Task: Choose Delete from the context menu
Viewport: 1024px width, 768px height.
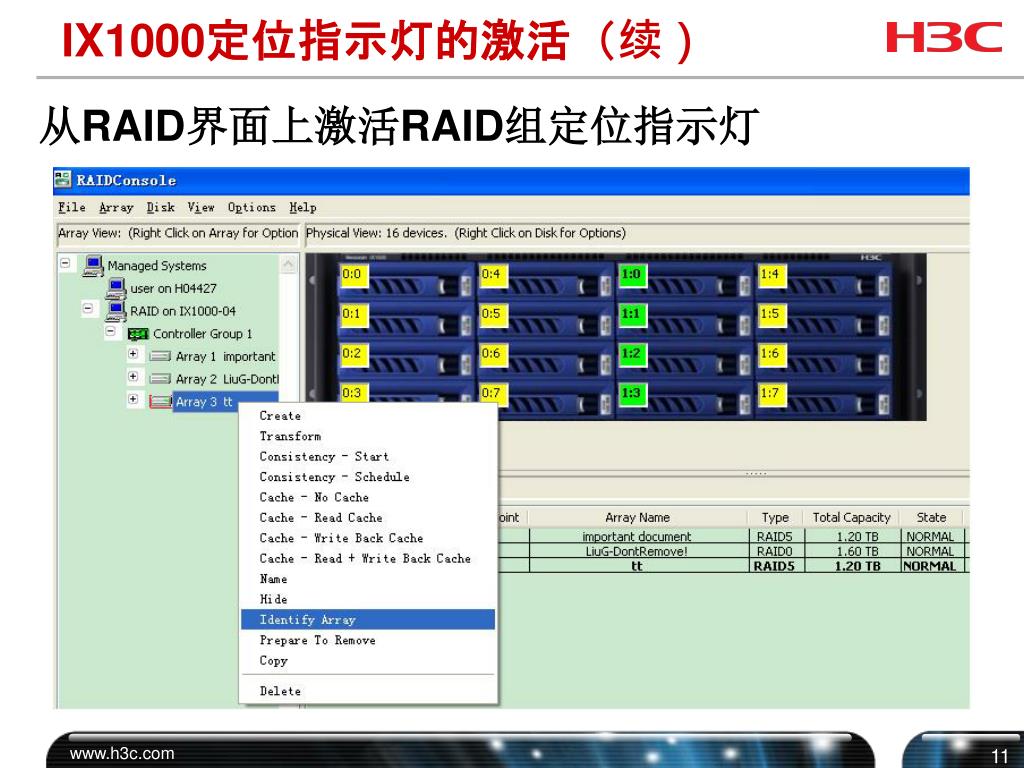Action: (x=368, y=691)
